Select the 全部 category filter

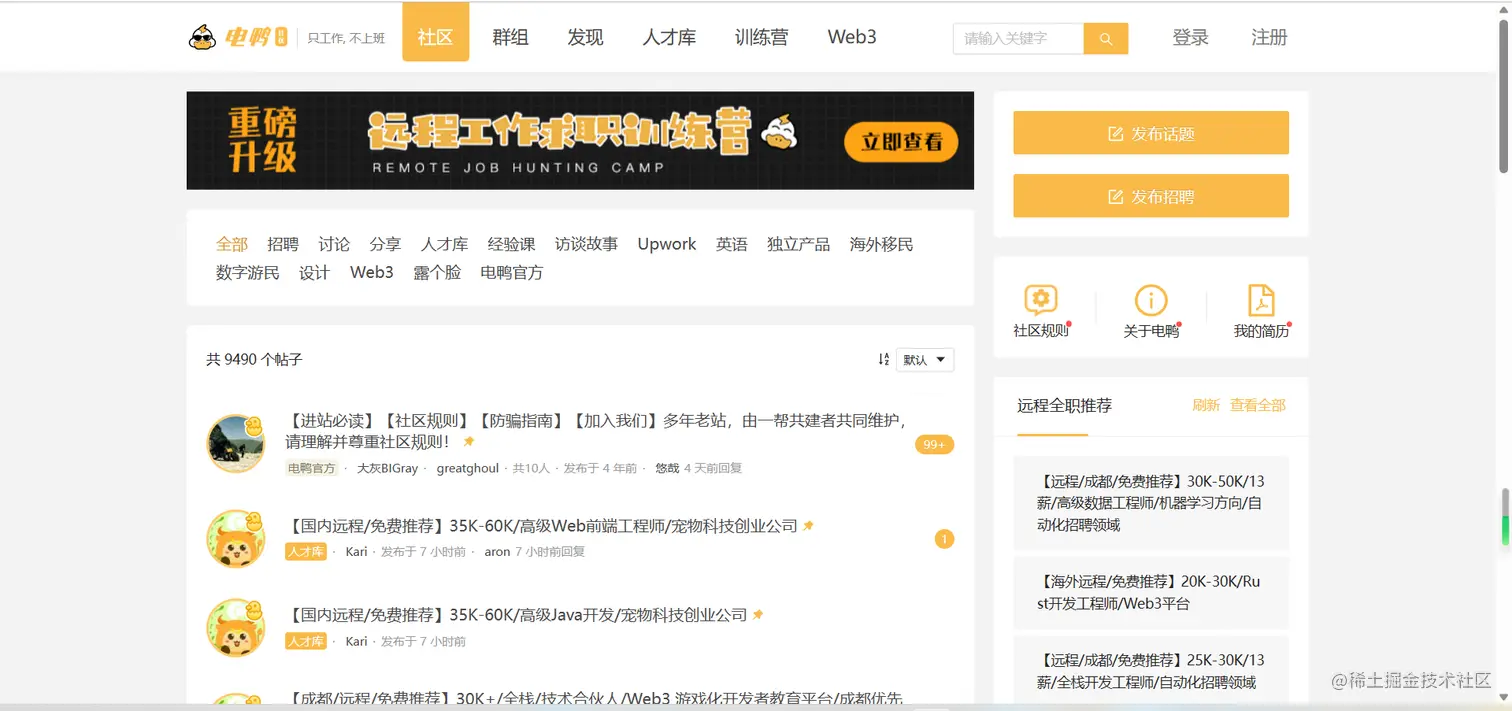[x=232, y=244]
